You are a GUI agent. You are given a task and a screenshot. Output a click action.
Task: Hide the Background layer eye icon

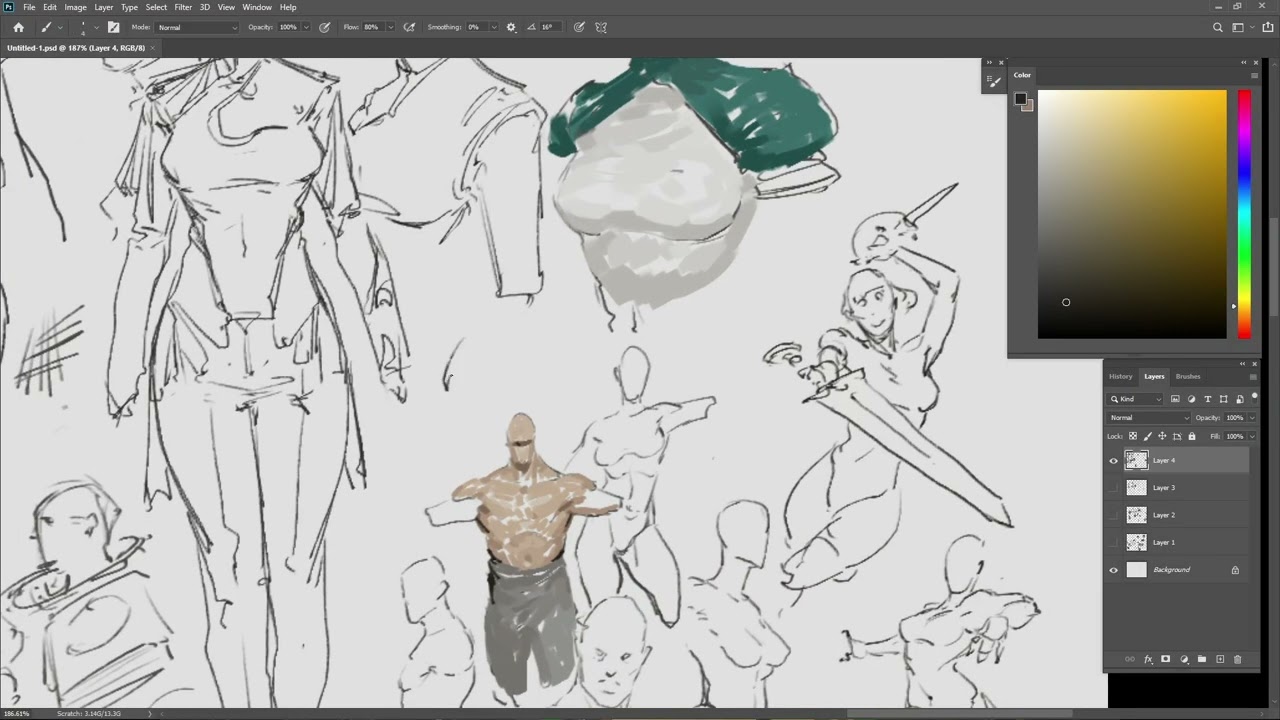[x=1114, y=570]
